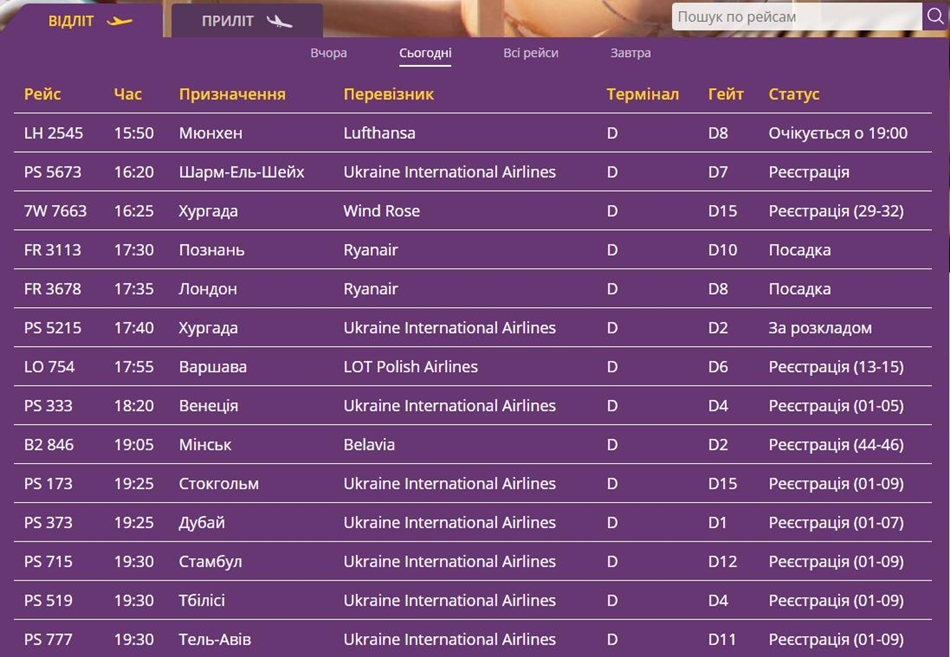950x657 pixels.
Task: Select flight PS 333
Action: coord(473,405)
